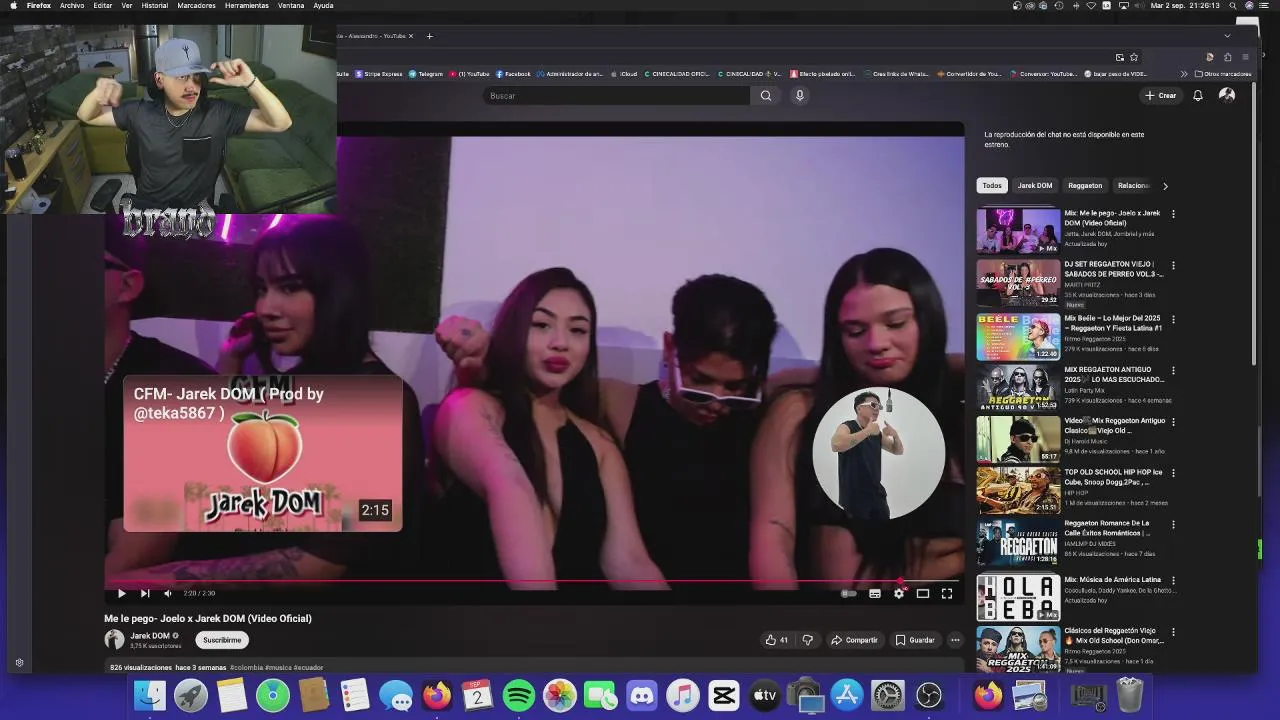1280x720 pixels.
Task: Start voice search with microphone
Action: coord(799,95)
